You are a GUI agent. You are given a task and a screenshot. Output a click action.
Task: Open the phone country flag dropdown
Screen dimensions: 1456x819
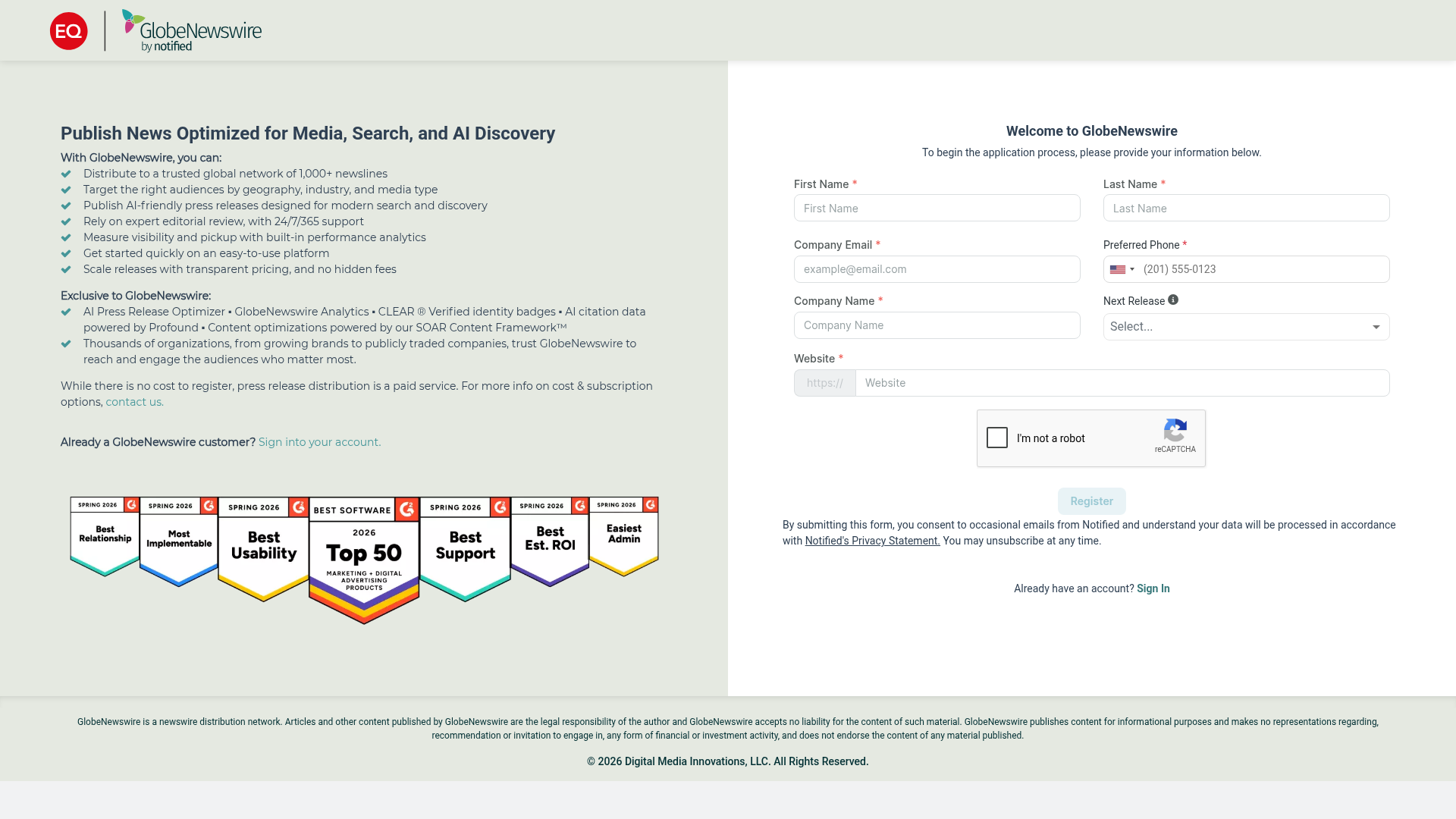1122,269
